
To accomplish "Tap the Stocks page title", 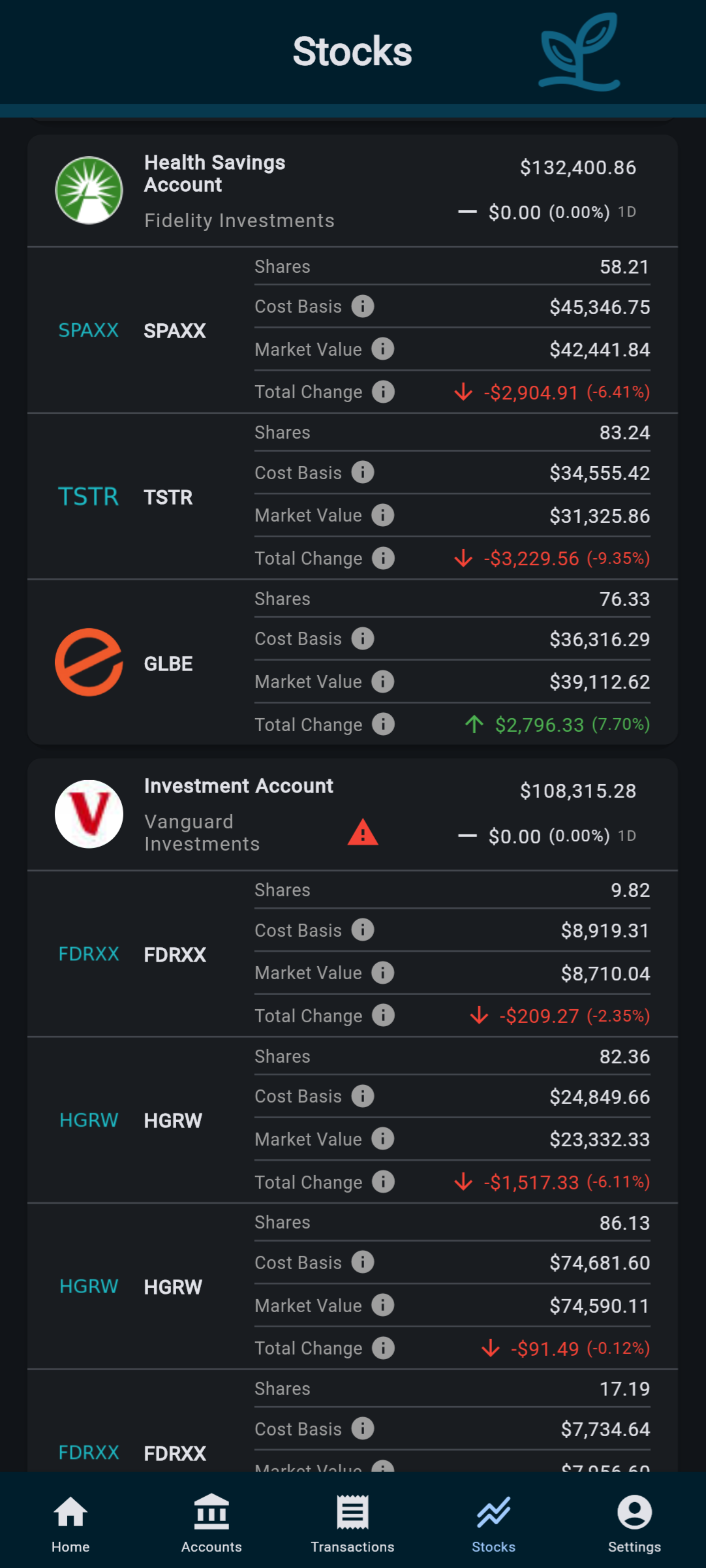I will [352, 52].
